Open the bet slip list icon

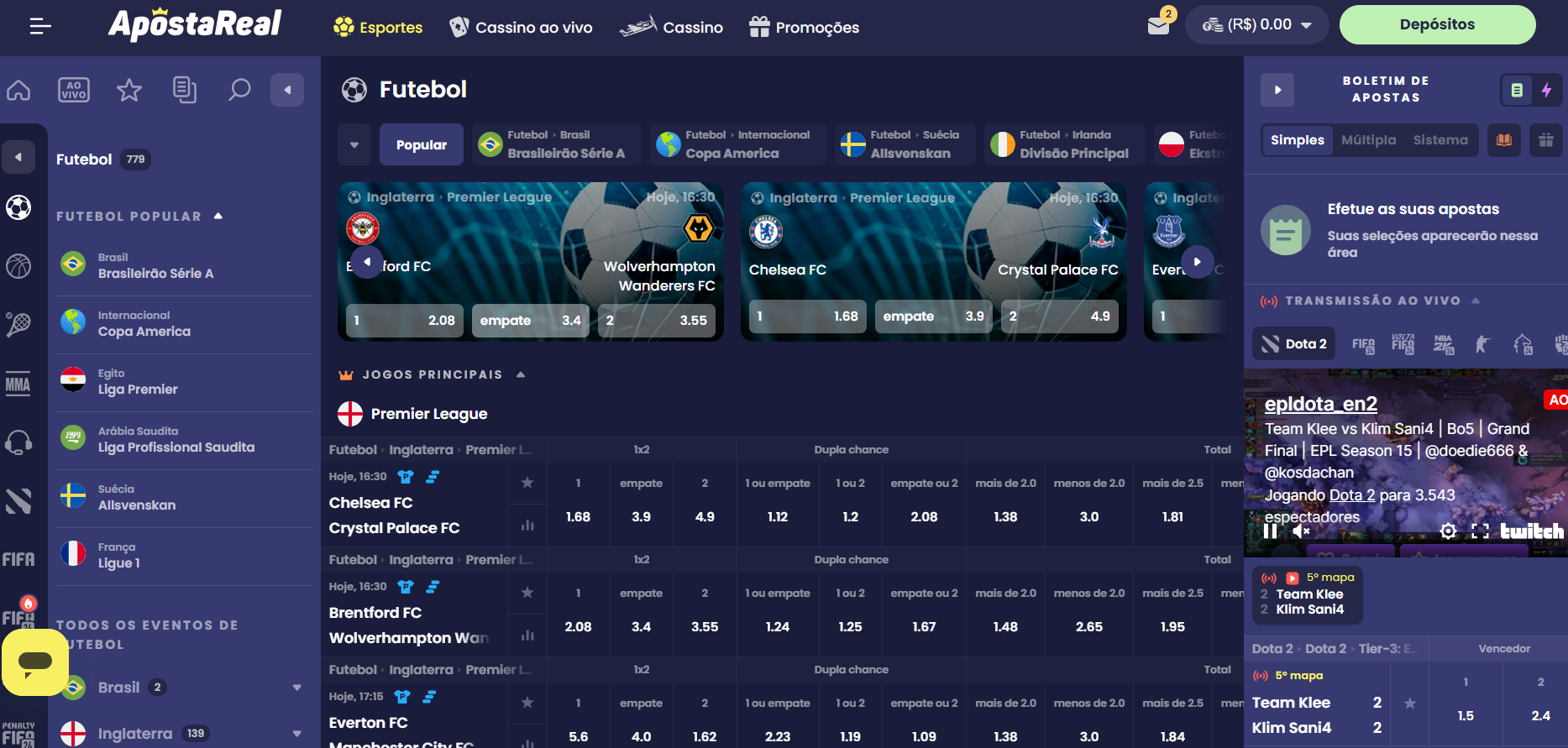pyautogui.click(x=1517, y=90)
